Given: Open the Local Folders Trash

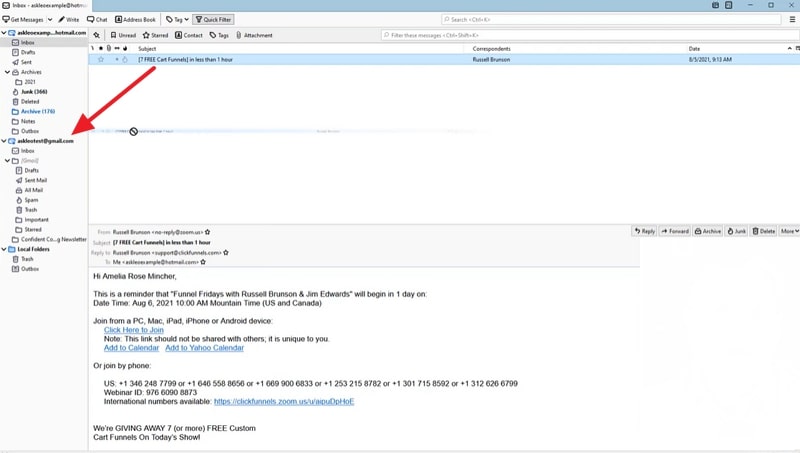Looking at the screenshot, I should point(27,259).
